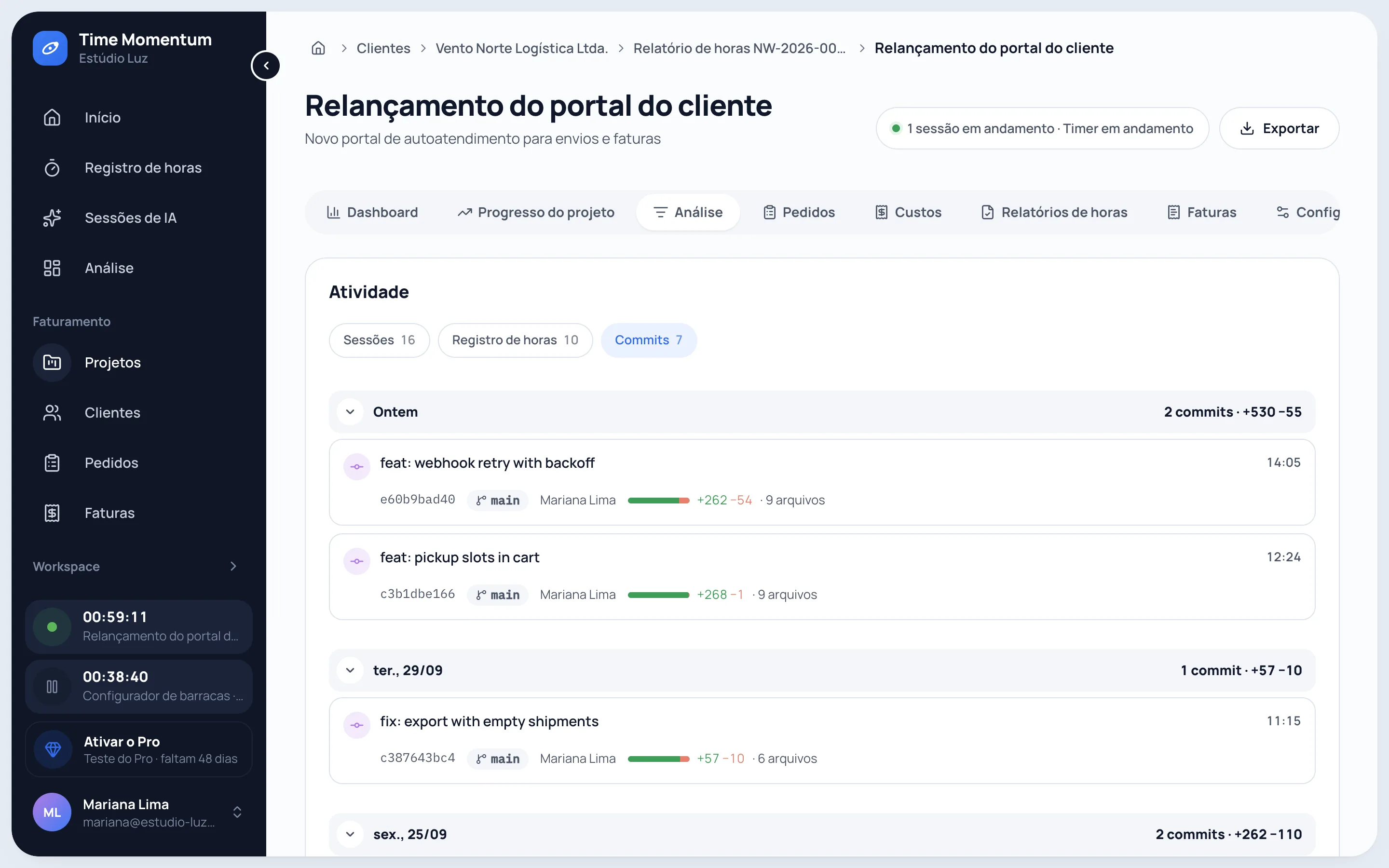Collapse the sex., 25/09 group
Image resolution: width=1389 pixels, height=868 pixels.
coord(350,835)
